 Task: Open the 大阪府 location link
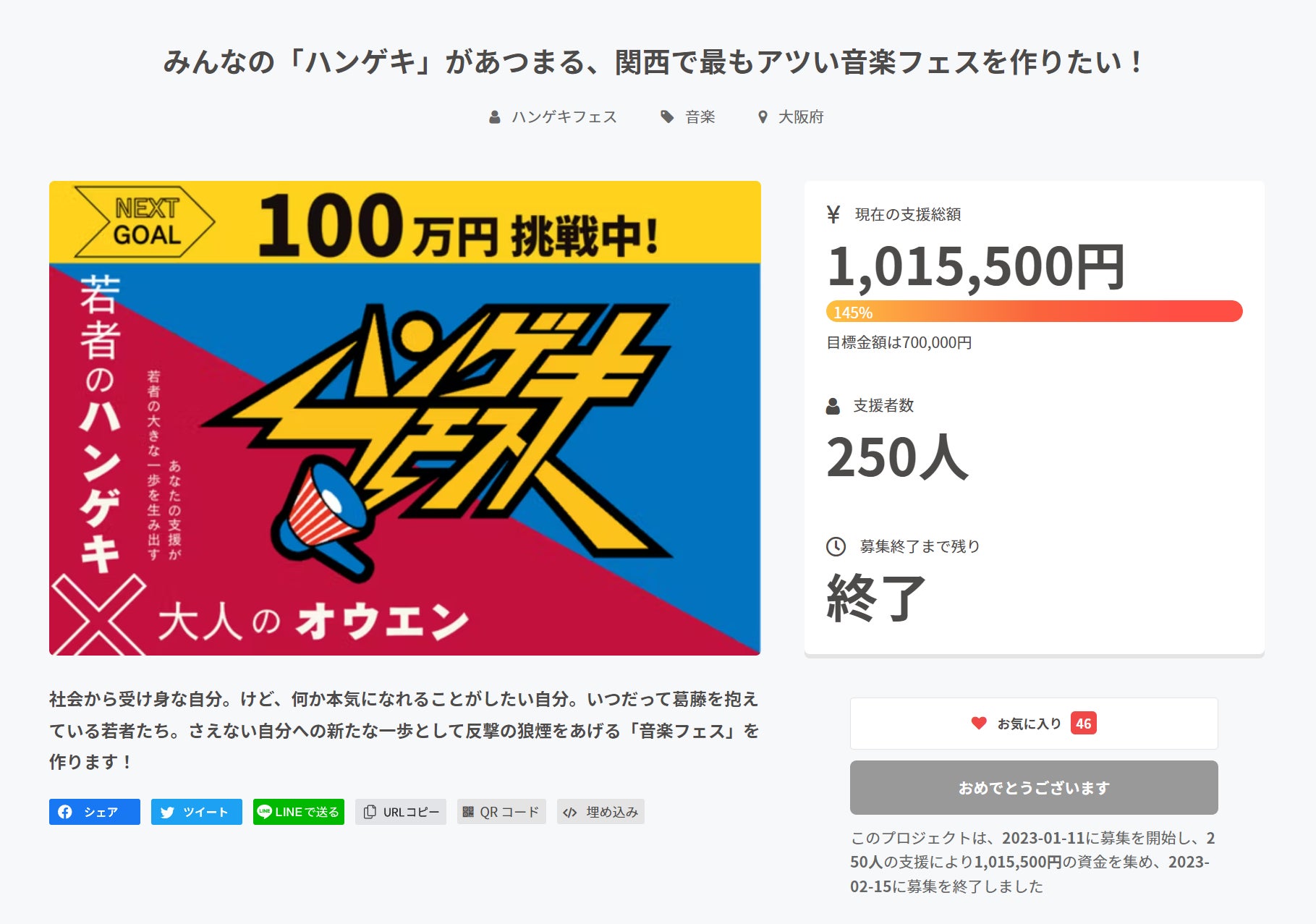pos(800,117)
